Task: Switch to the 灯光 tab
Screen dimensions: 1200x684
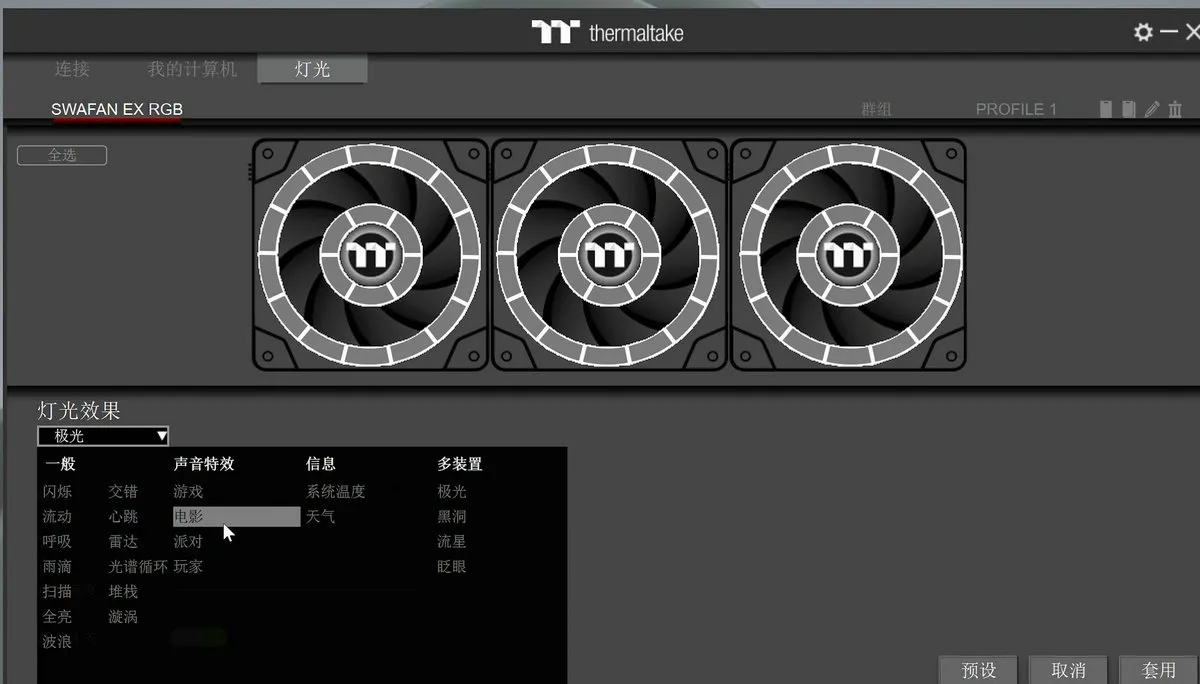Action: (312, 69)
